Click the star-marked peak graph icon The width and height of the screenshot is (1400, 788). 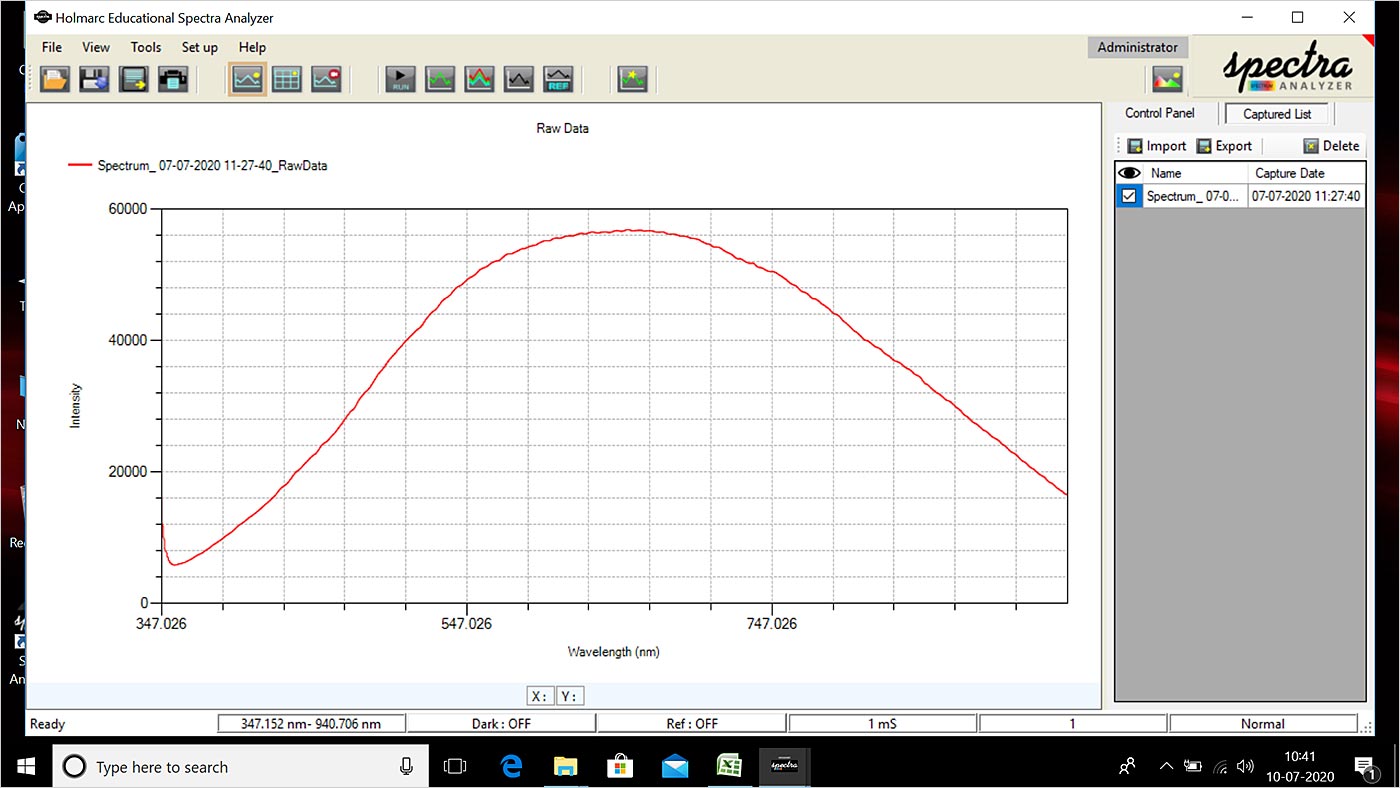pos(632,79)
